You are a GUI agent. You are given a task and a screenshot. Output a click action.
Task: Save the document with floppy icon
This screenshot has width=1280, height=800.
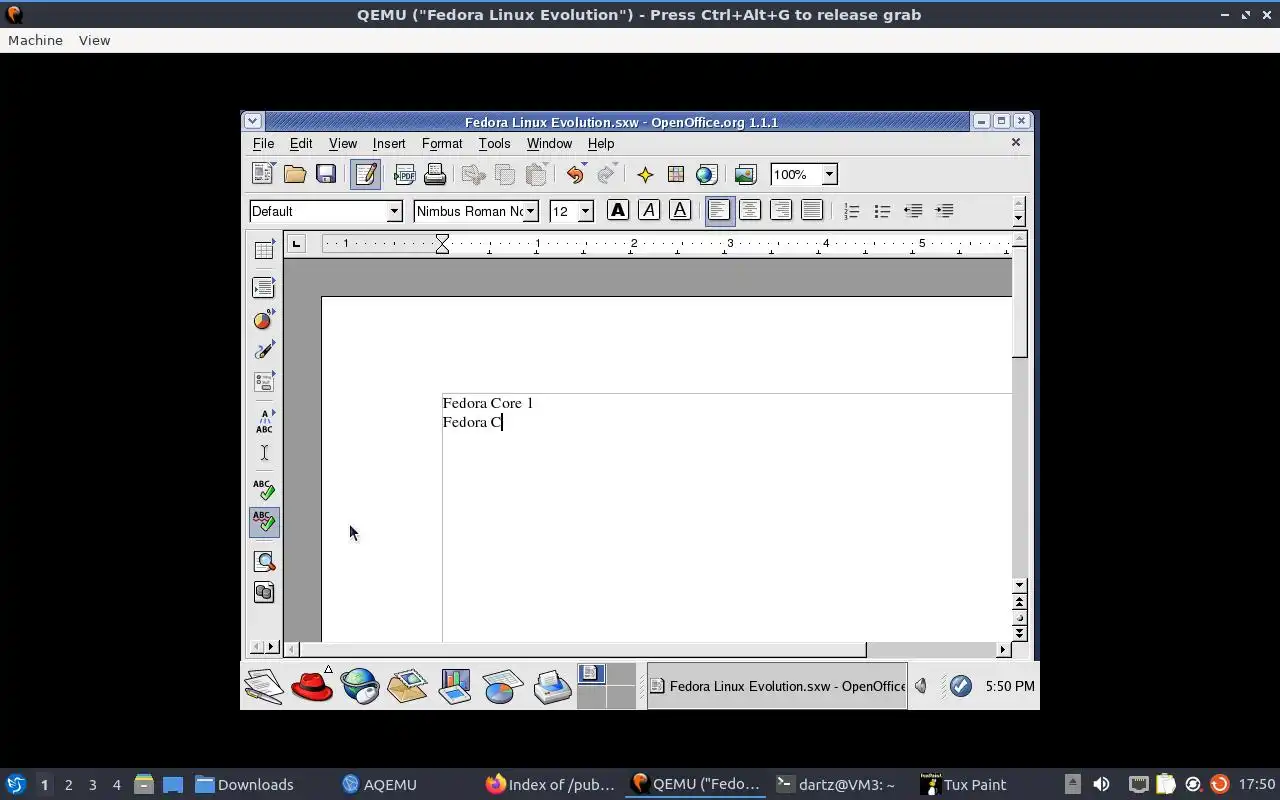click(x=326, y=174)
